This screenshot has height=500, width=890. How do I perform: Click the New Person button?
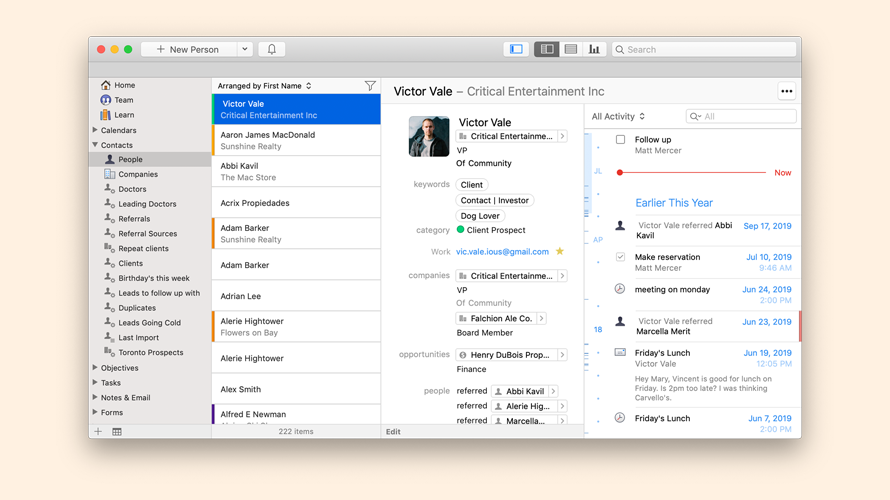click(x=188, y=49)
